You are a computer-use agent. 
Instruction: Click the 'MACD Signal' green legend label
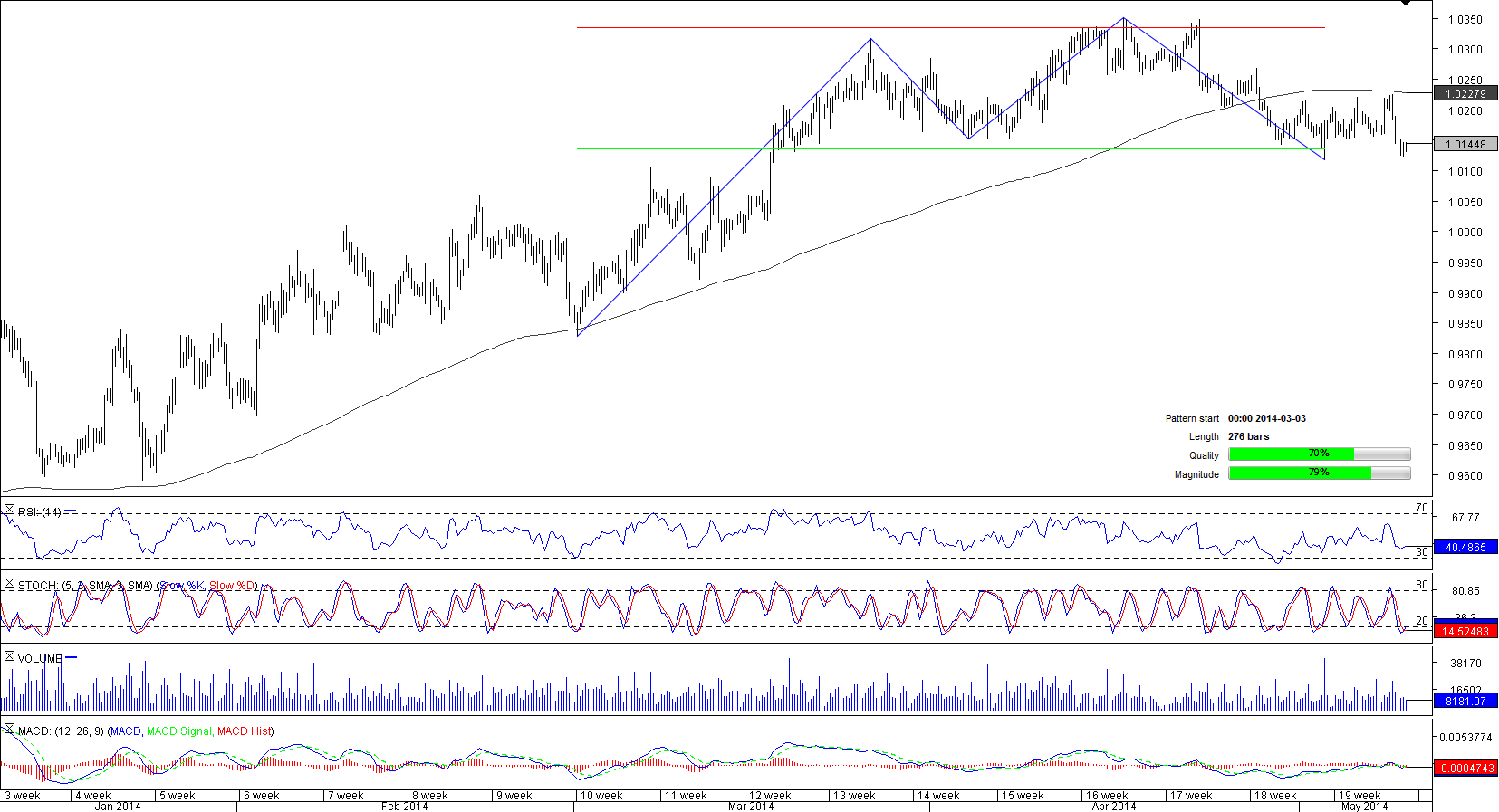(x=178, y=731)
